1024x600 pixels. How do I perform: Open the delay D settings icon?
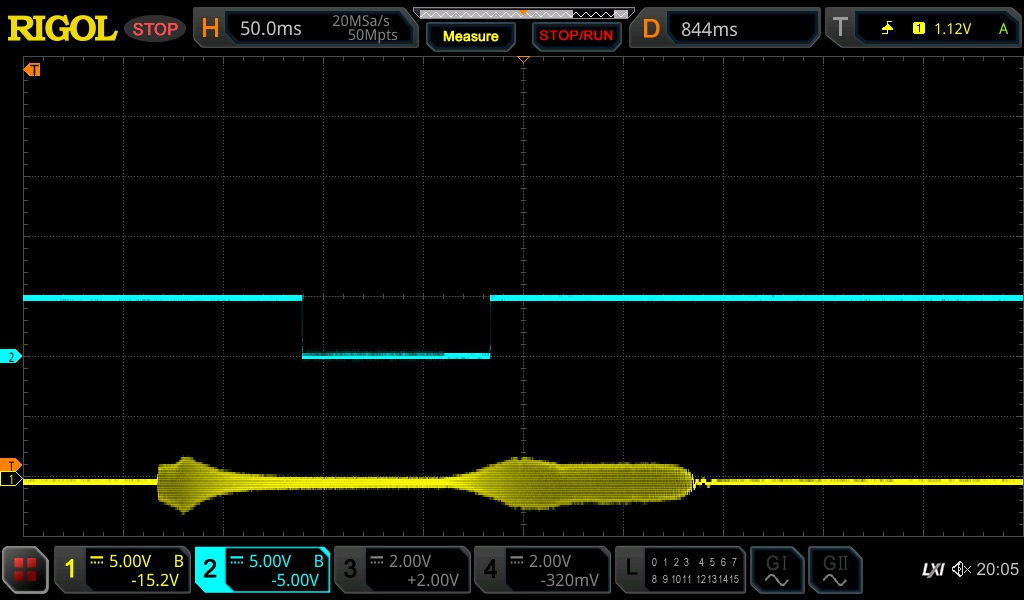[x=650, y=29]
